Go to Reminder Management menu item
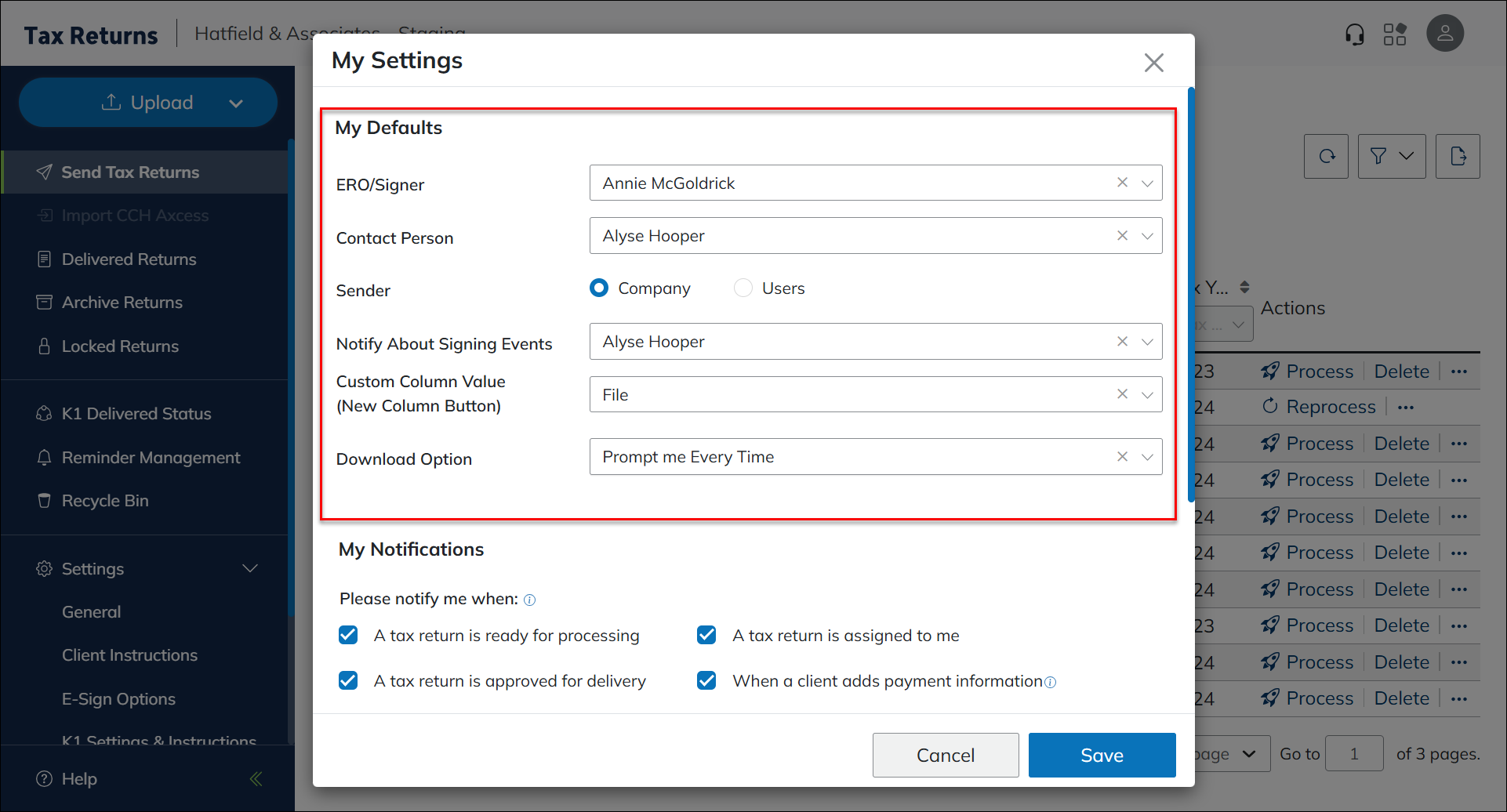Image resolution: width=1507 pixels, height=812 pixels. pyautogui.click(x=151, y=458)
